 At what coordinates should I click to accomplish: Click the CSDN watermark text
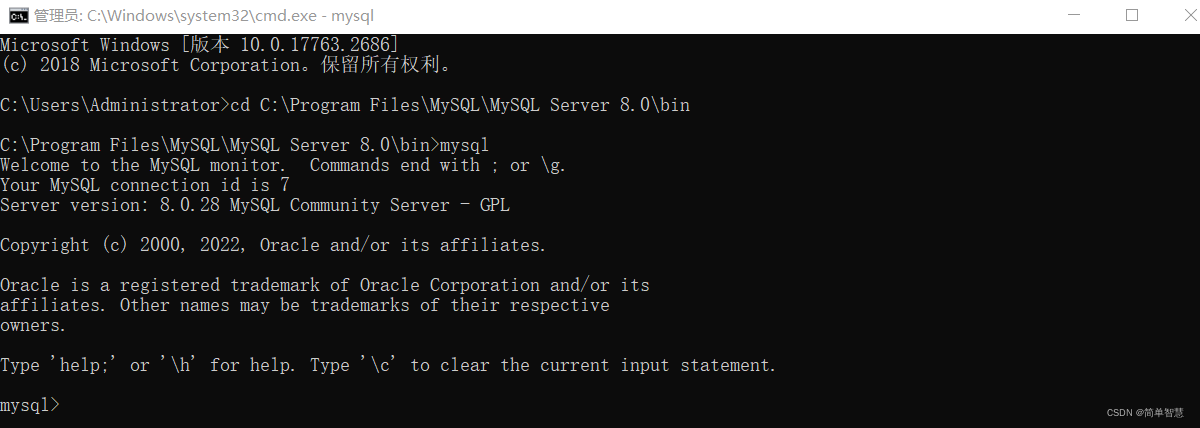pyautogui.click(x=1142, y=413)
